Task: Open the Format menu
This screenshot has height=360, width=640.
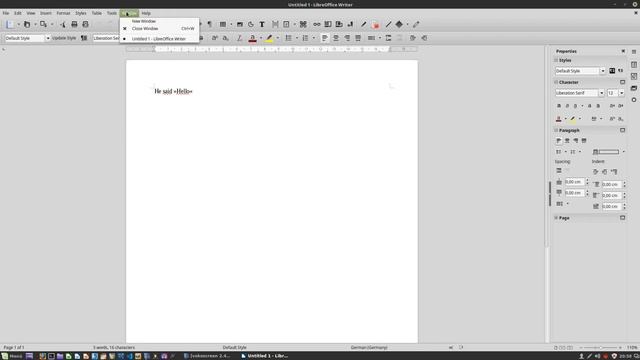Action: [x=63, y=13]
